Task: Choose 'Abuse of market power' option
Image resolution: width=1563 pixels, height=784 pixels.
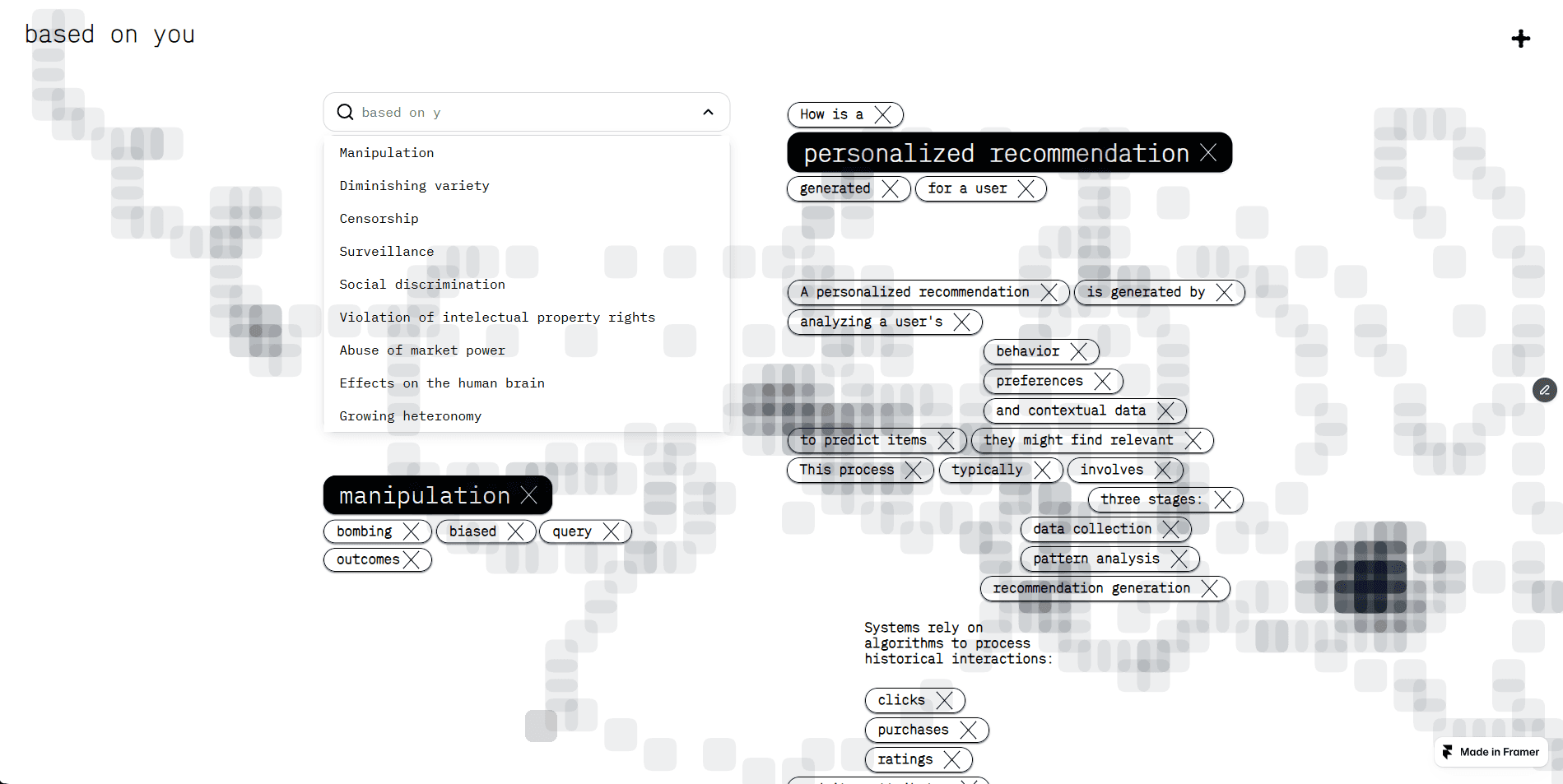Action: (x=526, y=350)
